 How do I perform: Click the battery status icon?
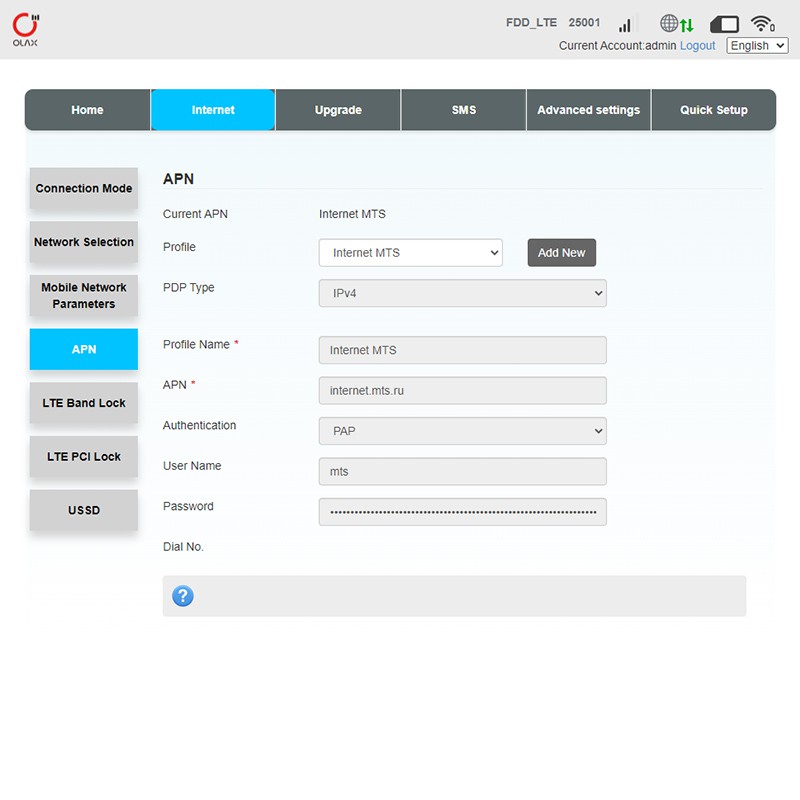click(x=724, y=24)
